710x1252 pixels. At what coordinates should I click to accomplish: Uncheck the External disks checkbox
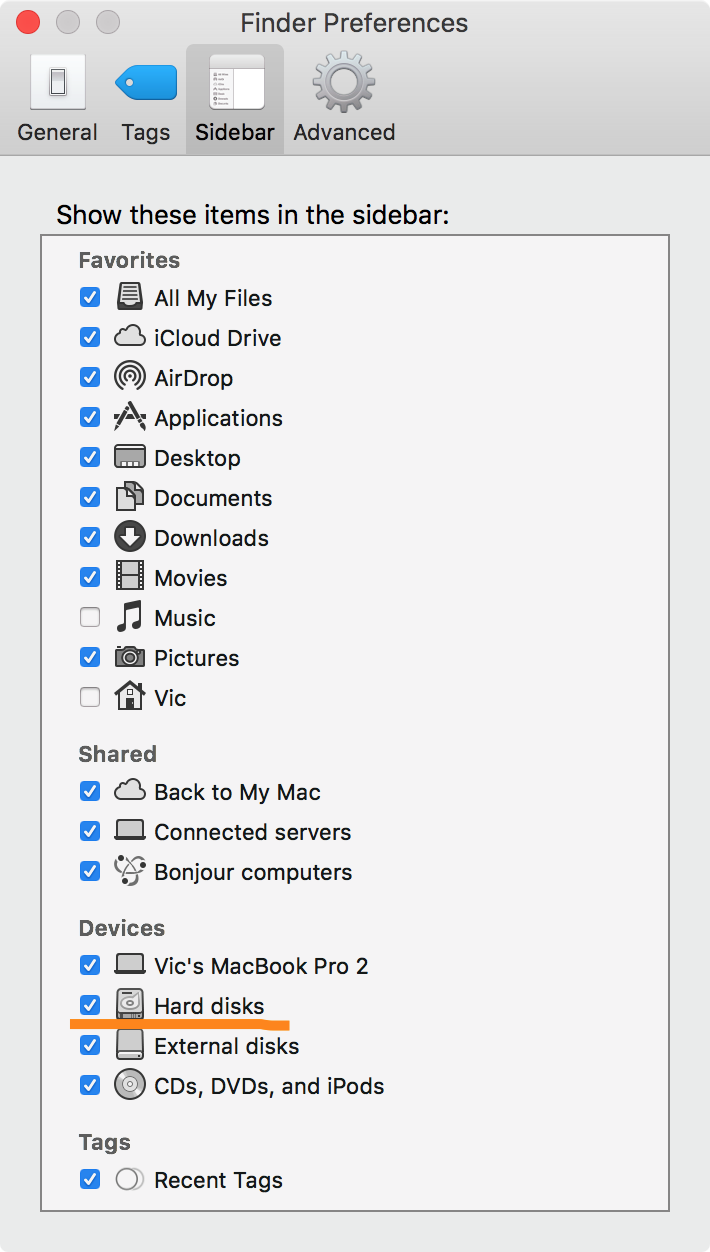(x=90, y=1045)
